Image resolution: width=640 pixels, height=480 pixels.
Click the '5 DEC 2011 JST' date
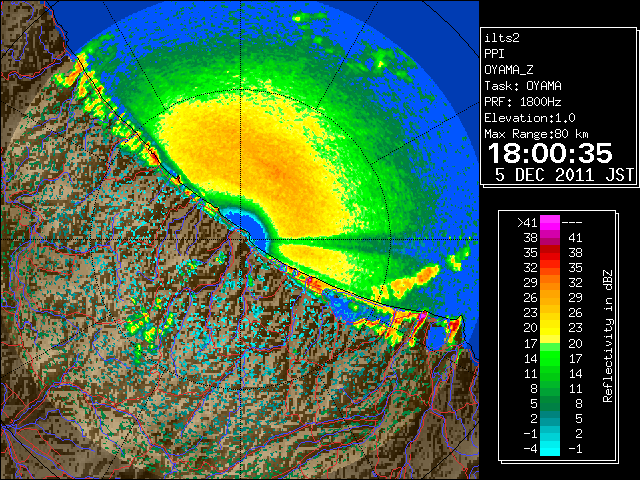564,174
